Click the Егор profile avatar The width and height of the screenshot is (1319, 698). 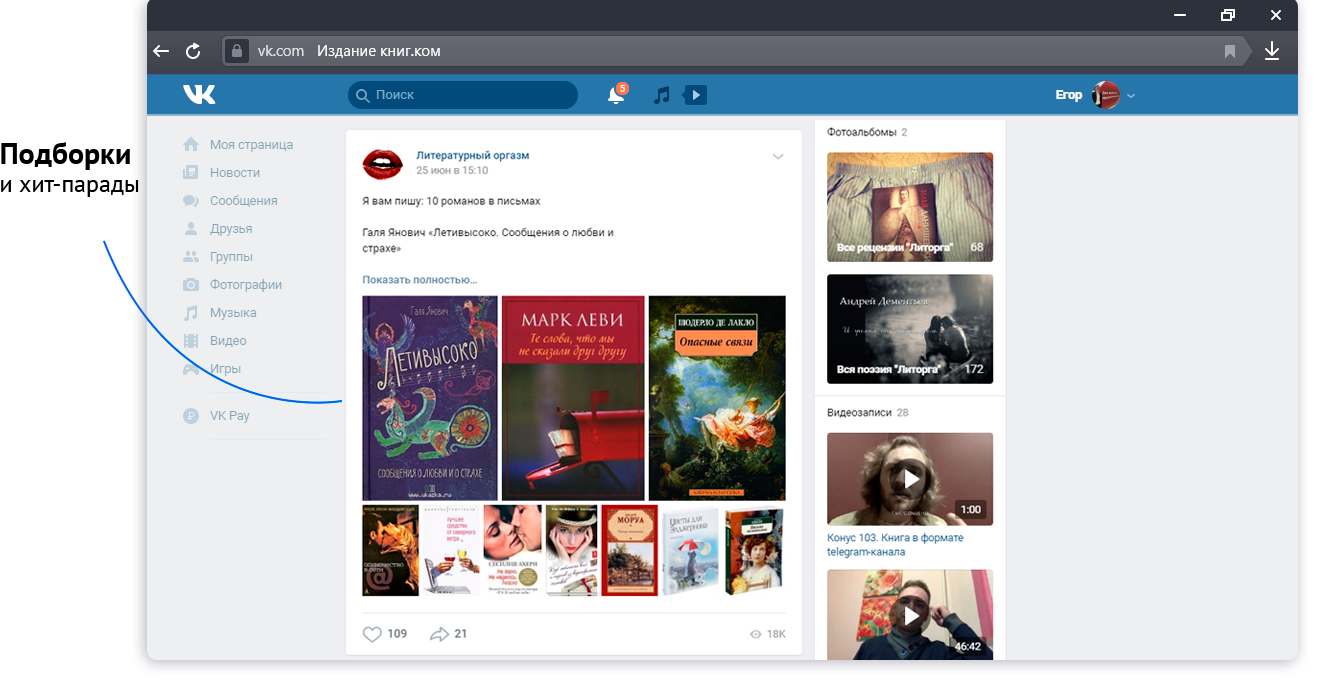pyautogui.click(x=1106, y=95)
